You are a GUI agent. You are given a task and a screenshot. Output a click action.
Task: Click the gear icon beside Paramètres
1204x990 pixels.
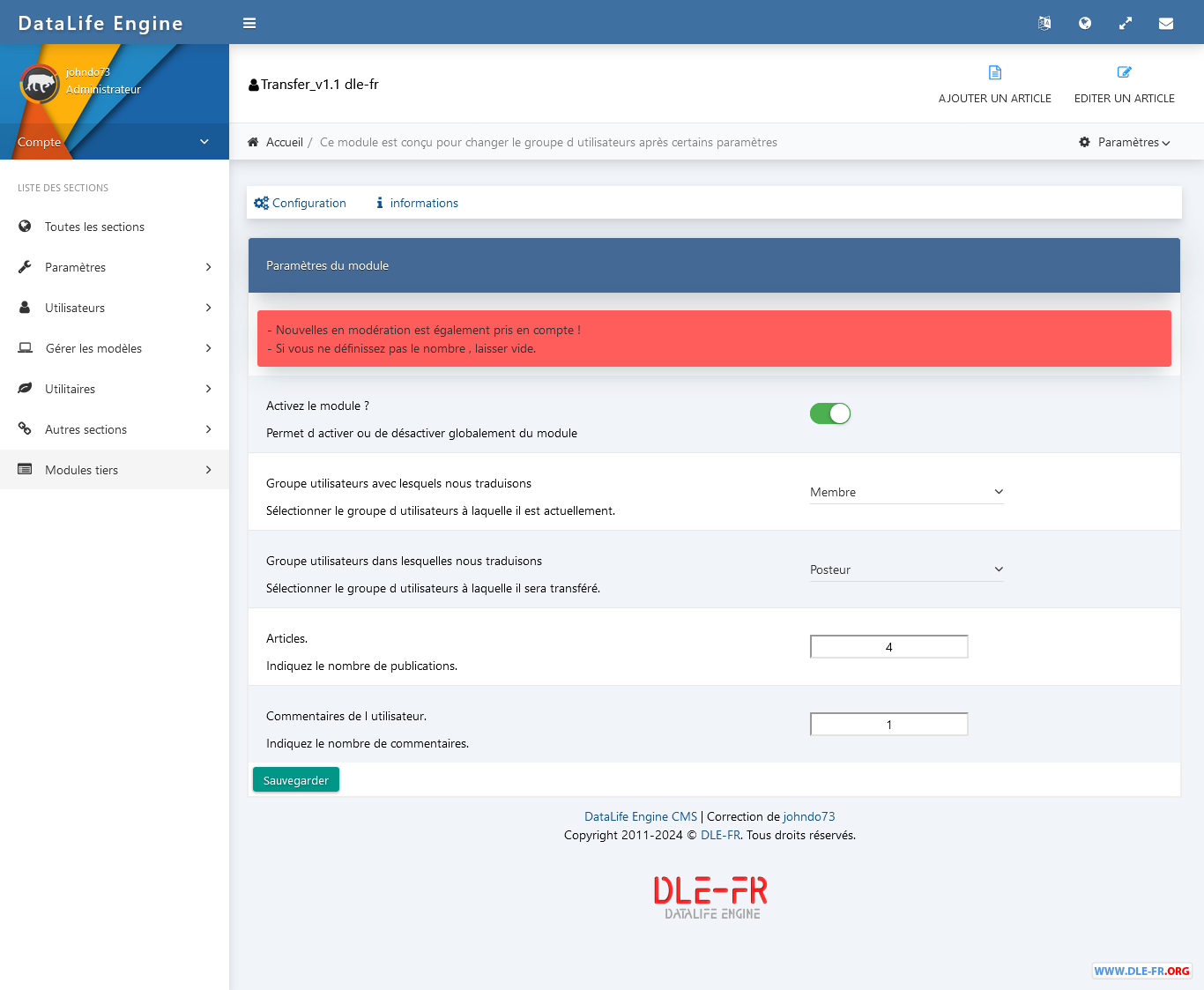[1085, 142]
